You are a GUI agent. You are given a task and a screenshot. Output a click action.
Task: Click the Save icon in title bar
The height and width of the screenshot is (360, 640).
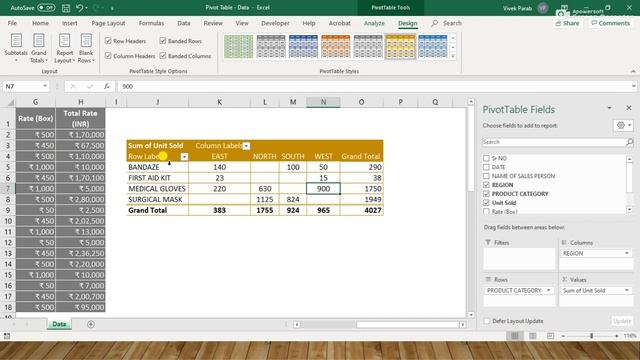pos(66,7)
